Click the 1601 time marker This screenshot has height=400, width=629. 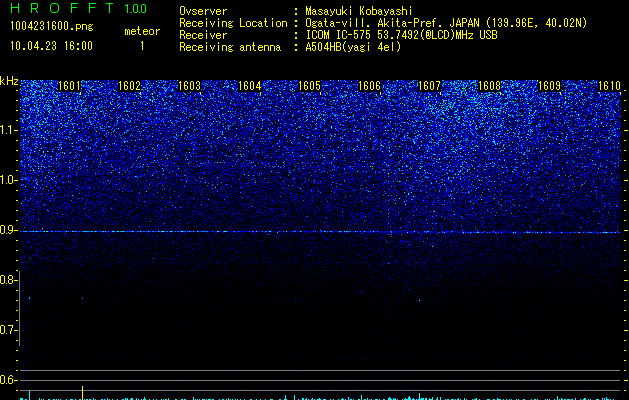(x=69, y=86)
